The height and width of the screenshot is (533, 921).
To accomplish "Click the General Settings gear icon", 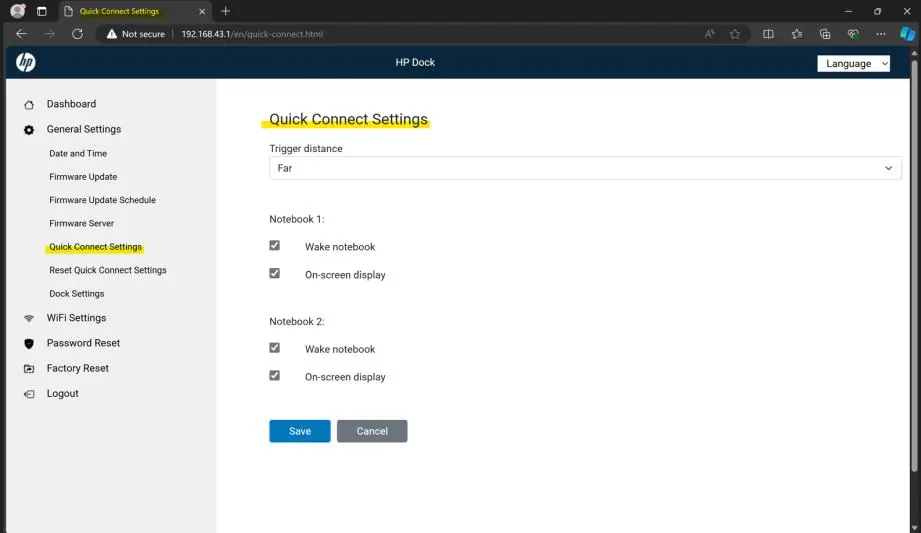I will [x=29, y=130].
